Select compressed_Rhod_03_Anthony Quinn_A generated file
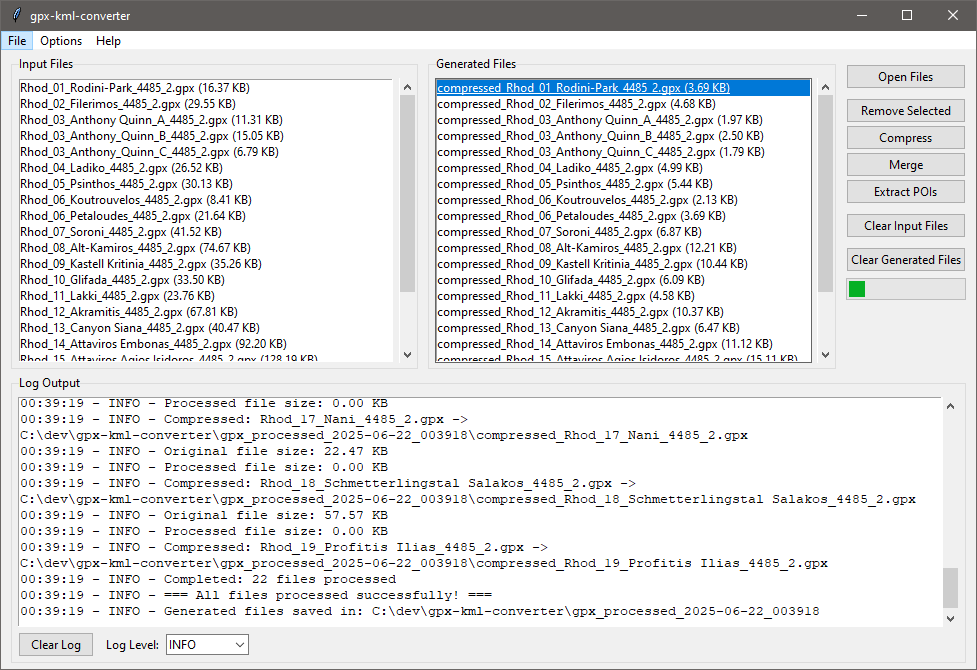Image resolution: width=977 pixels, height=670 pixels. point(623,120)
